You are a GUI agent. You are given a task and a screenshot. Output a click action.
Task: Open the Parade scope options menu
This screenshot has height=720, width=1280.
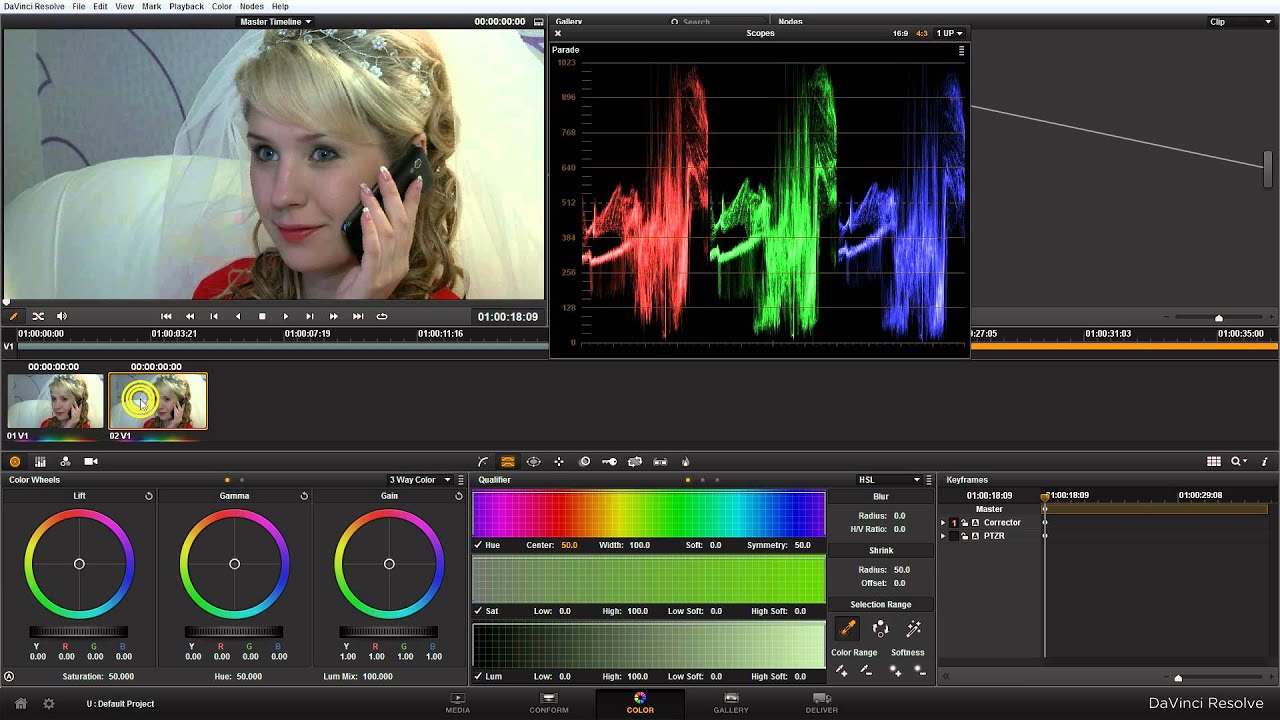point(961,50)
